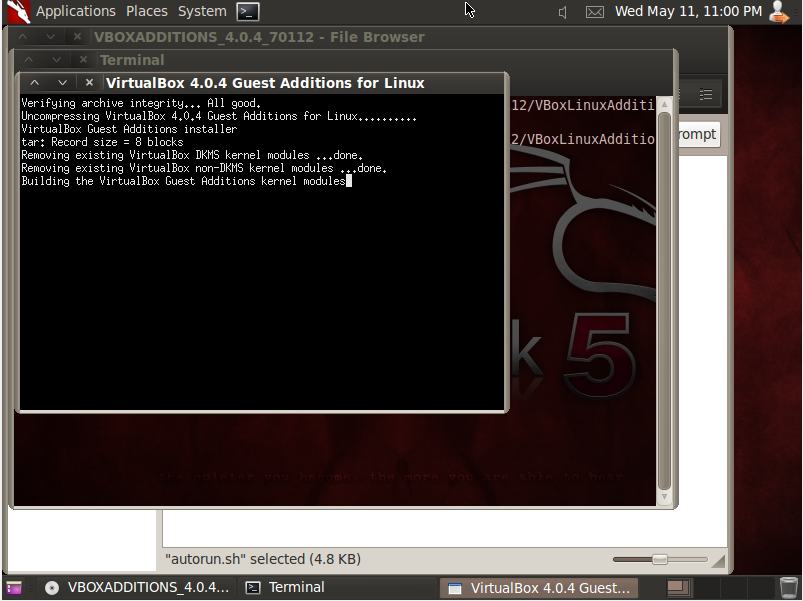Viewport: 803px width, 601px height.
Task: Click "2/VBoxLinuxAdditio" text in Terminal window
Action: (583, 139)
